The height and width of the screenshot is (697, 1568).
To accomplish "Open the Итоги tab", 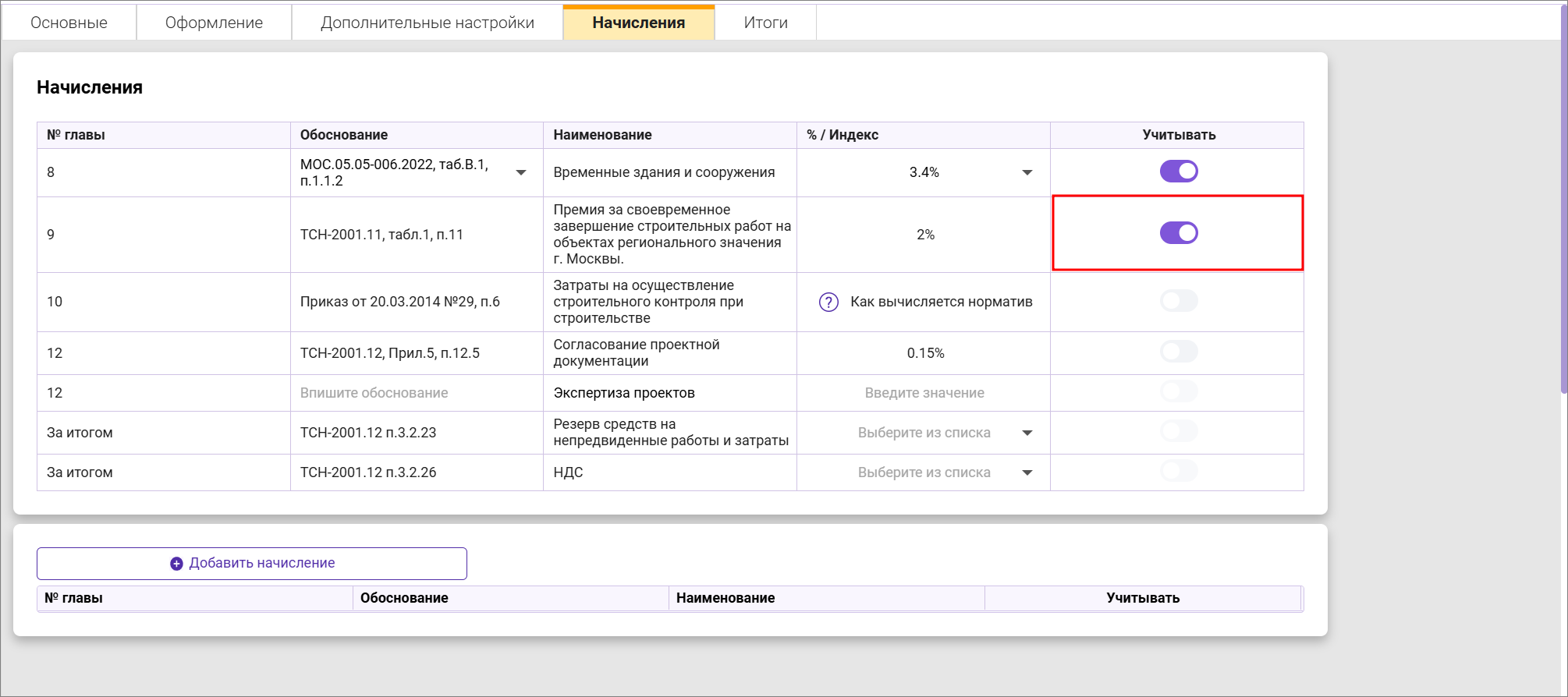I will click(x=765, y=23).
